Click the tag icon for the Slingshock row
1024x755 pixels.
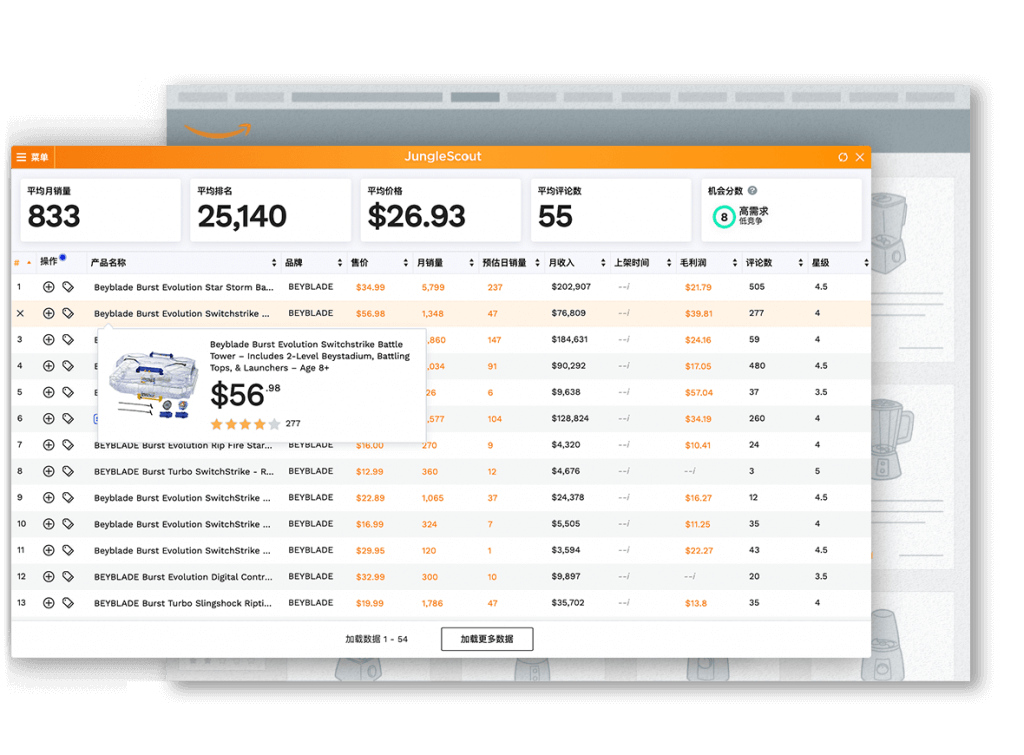tap(68, 603)
